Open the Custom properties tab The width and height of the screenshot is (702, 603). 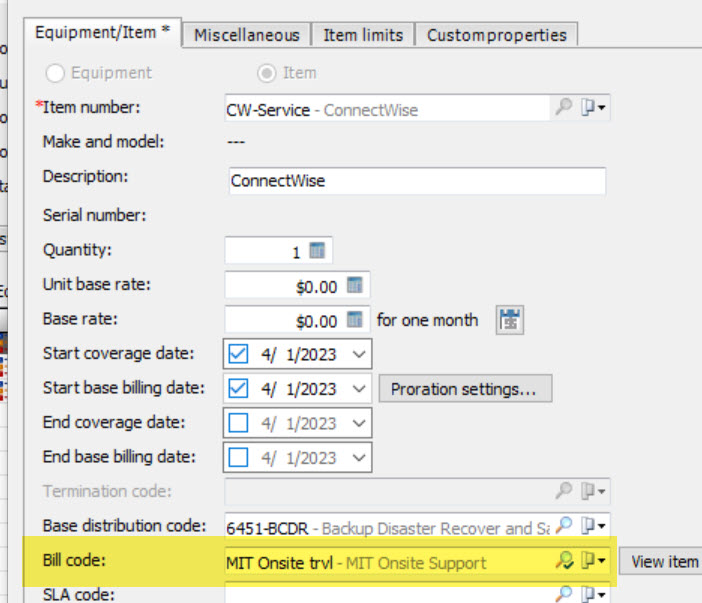pos(497,35)
